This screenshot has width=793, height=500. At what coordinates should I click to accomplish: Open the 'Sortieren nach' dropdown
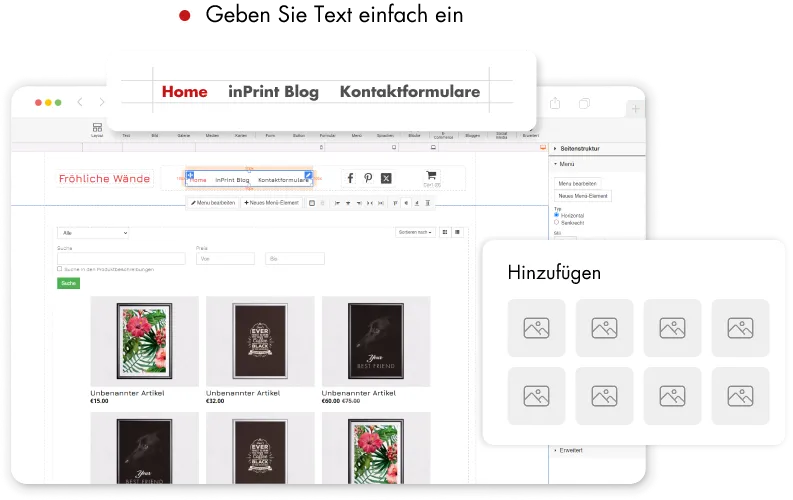[x=415, y=232]
